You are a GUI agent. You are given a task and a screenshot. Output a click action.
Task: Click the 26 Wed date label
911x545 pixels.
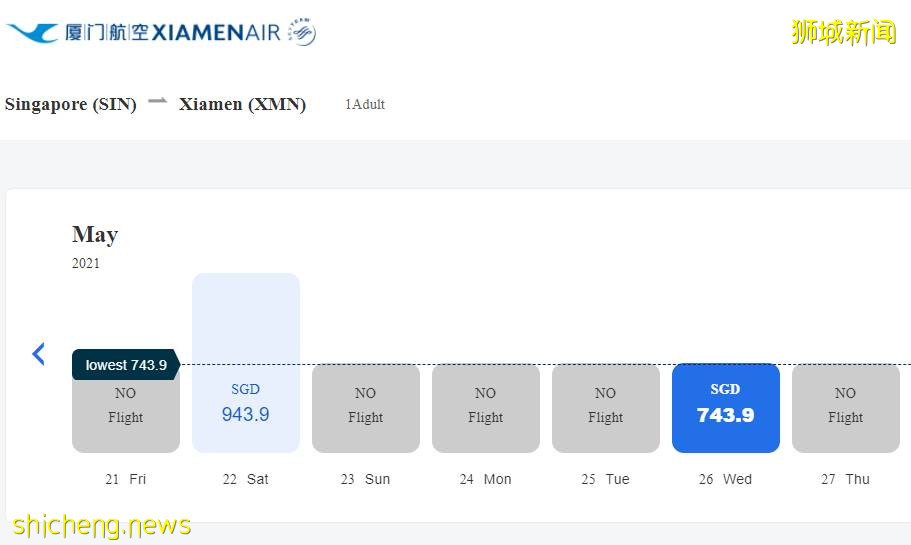[x=725, y=479]
